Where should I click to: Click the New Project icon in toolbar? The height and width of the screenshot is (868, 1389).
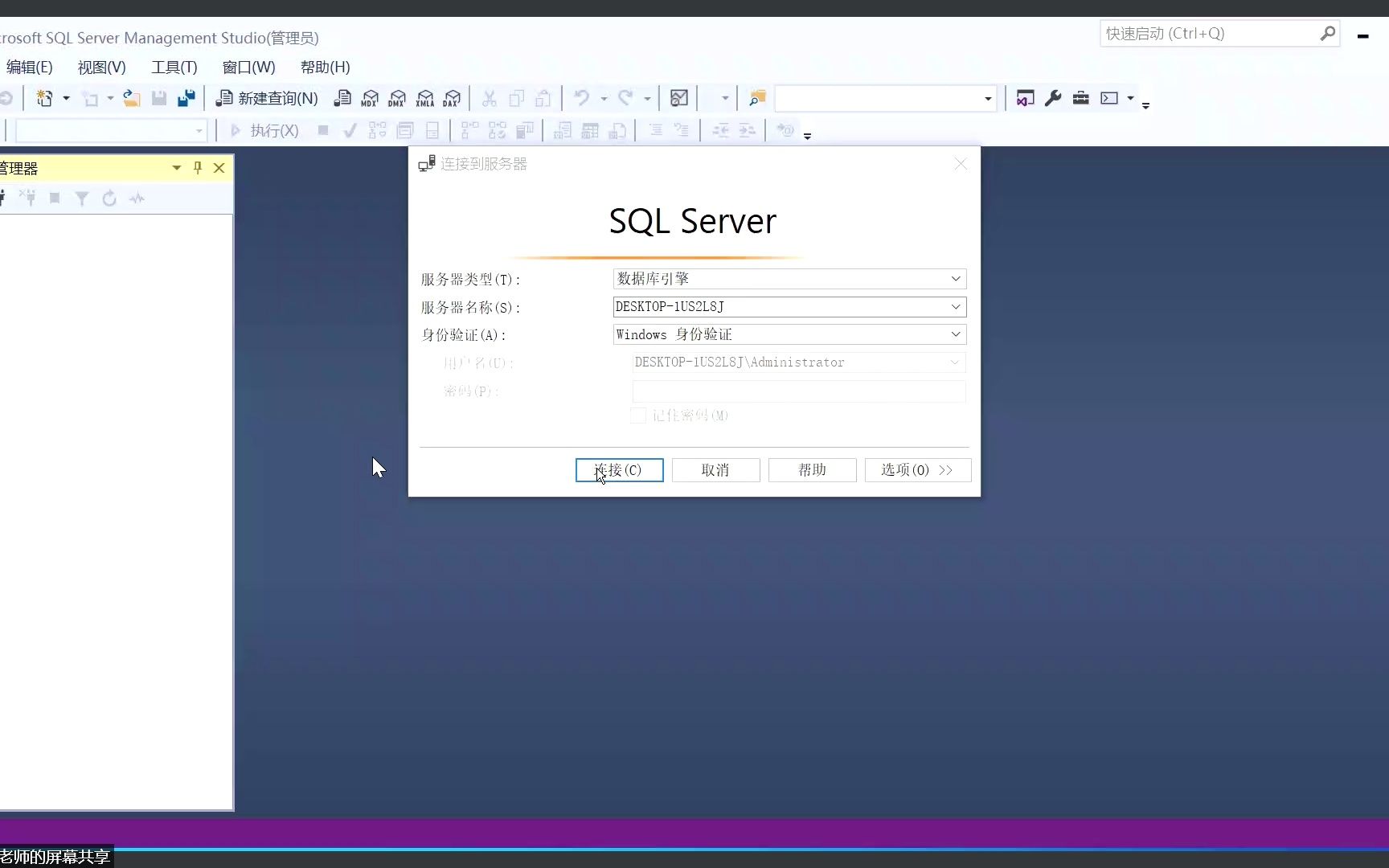pos(44,98)
